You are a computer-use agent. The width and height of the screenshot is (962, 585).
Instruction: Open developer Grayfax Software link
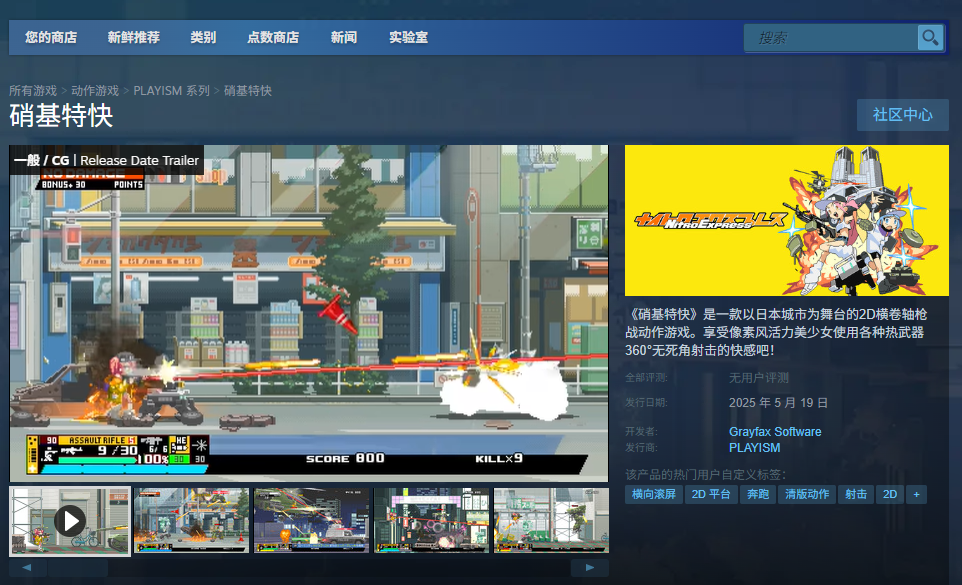(x=775, y=432)
